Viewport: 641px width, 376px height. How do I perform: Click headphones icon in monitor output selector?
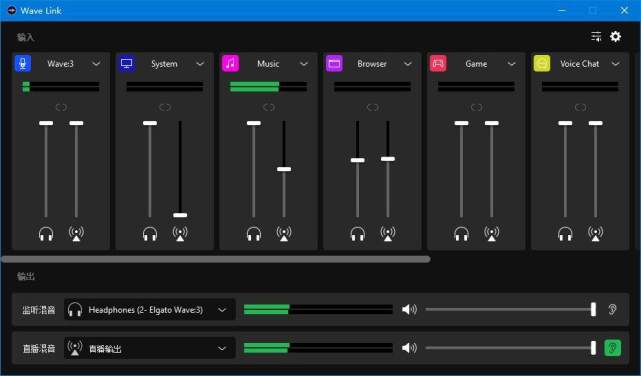(x=75, y=310)
